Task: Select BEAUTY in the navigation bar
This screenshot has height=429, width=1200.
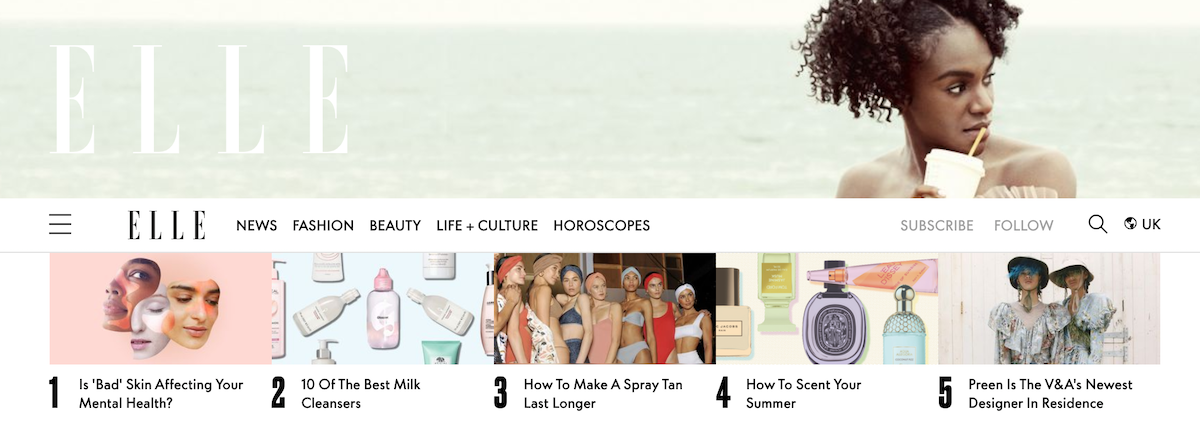Action: pyautogui.click(x=395, y=226)
